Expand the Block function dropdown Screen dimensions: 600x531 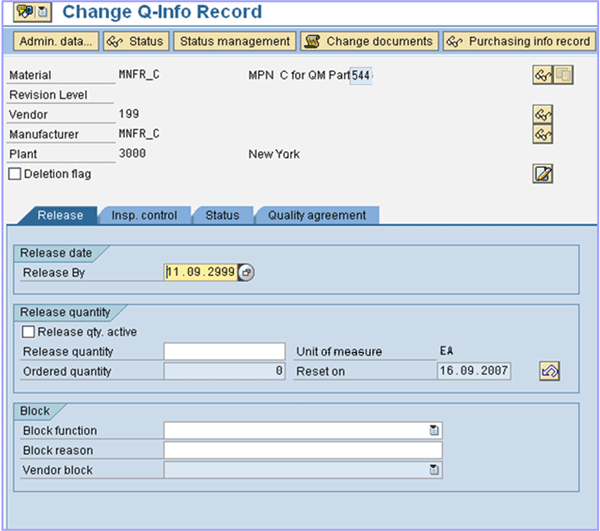(434, 430)
